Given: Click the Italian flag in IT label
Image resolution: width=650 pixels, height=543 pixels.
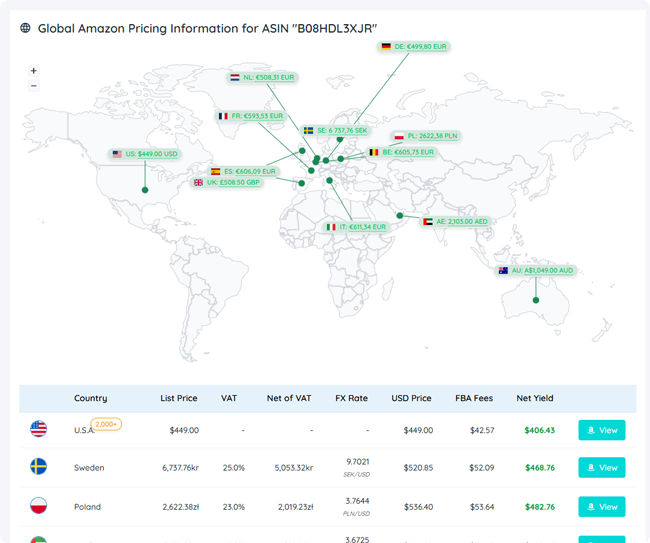Looking at the screenshot, I should click(331, 227).
